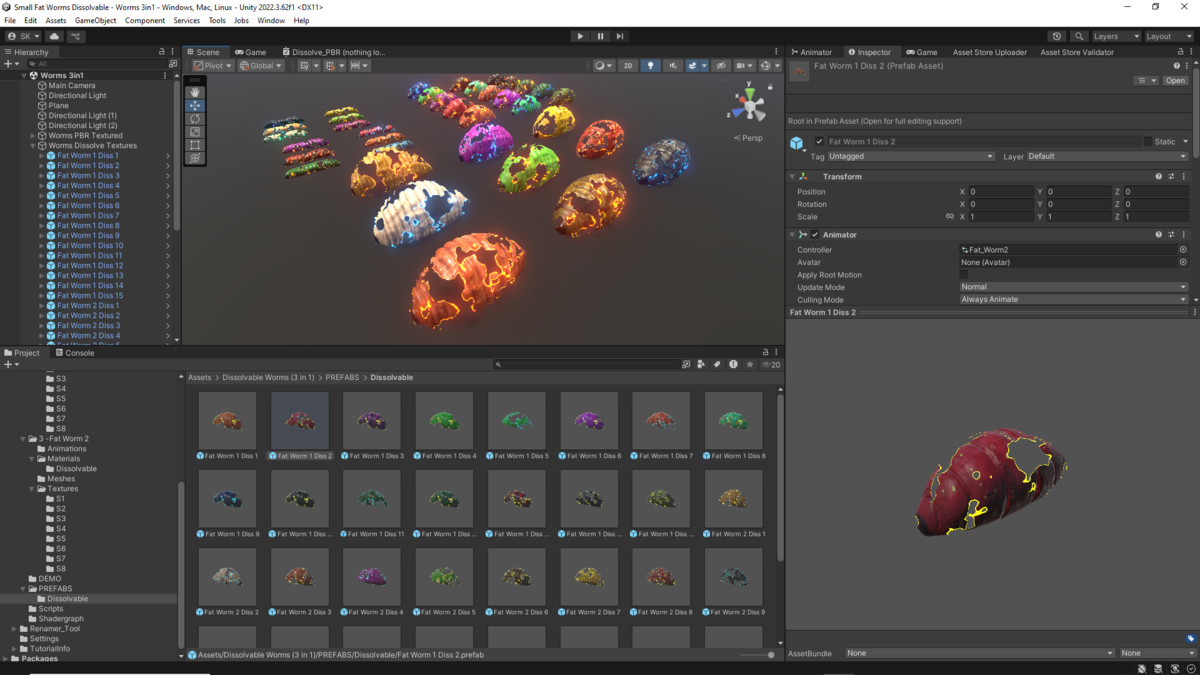Viewport: 1200px width, 675px height.
Task: Toggle scene lighting bulb icon
Action: (x=651, y=66)
